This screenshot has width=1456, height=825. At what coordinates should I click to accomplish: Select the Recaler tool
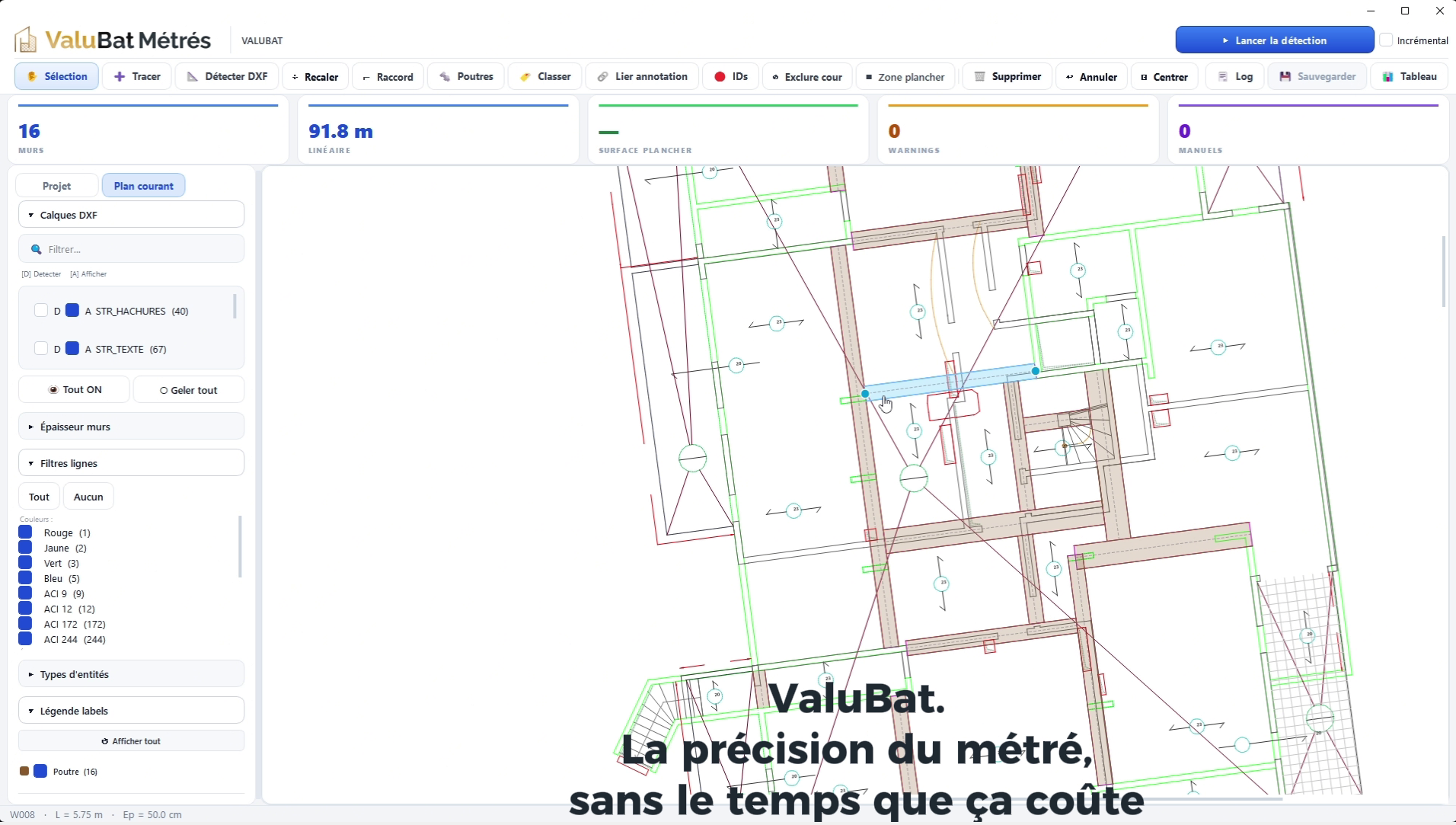(315, 77)
